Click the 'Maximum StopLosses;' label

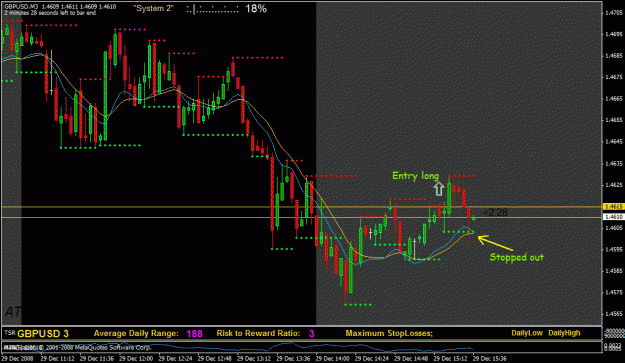tap(389, 334)
